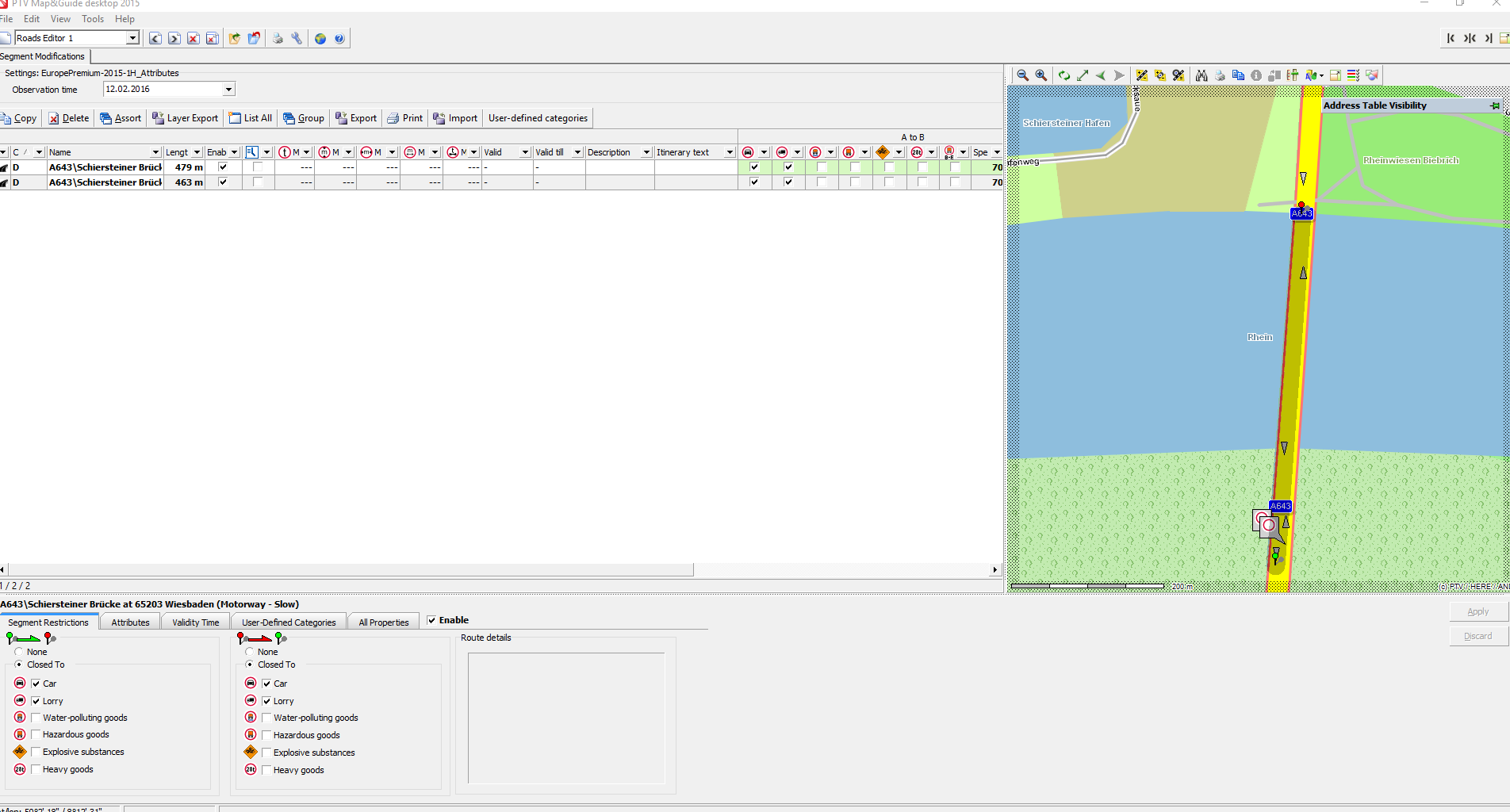Screen dimensions: 1510x812
Task: Click the map zoom out magnifier
Action: coord(1022,75)
